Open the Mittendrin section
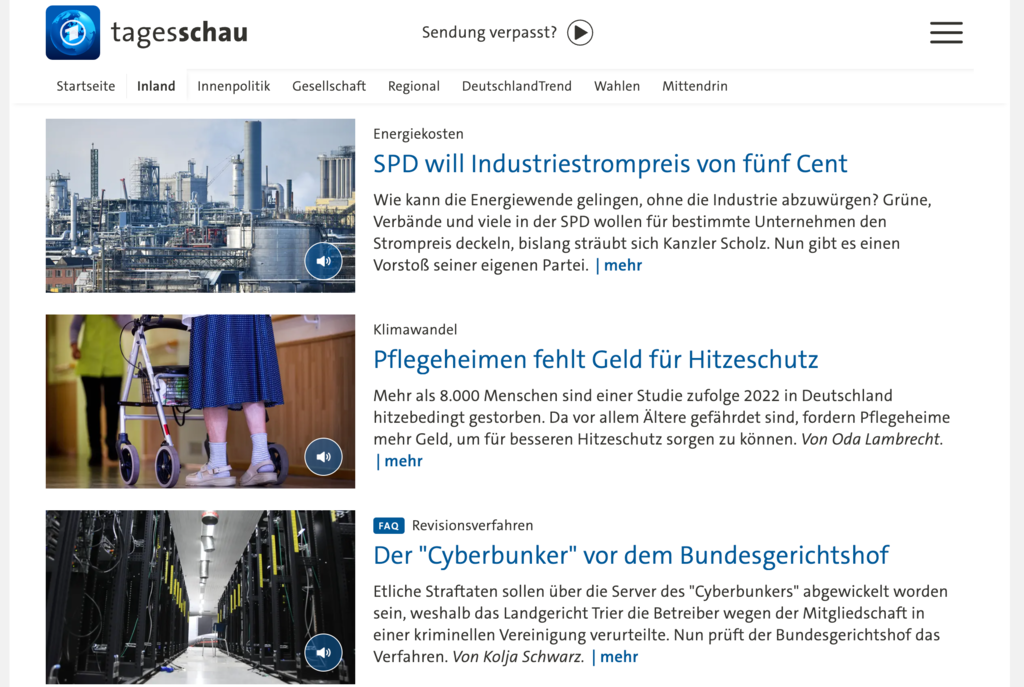This screenshot has height=687, width=1024. [x=694, y=86]
